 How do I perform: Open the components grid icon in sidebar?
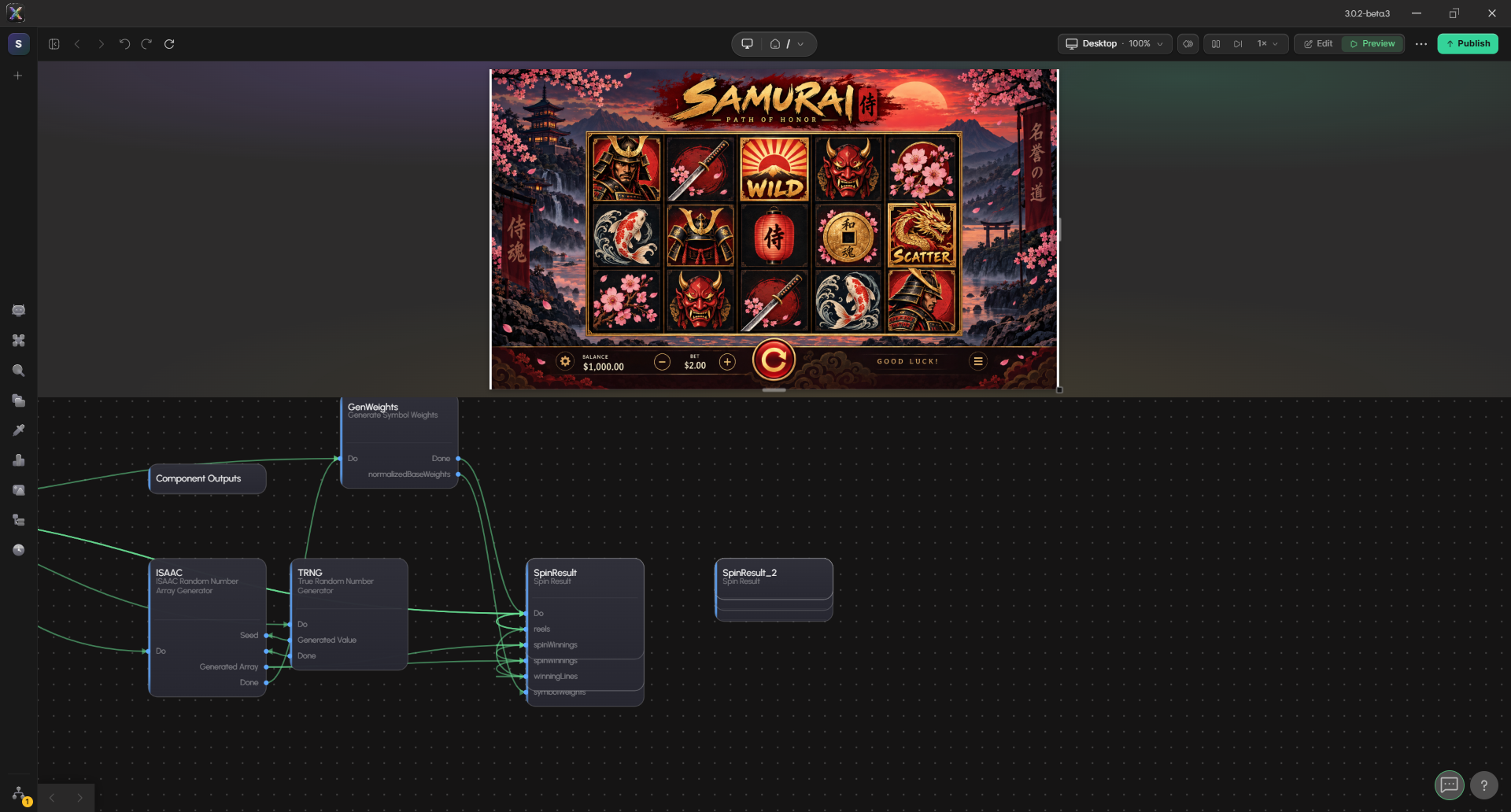pyautogui.click(x=18, y=341)
